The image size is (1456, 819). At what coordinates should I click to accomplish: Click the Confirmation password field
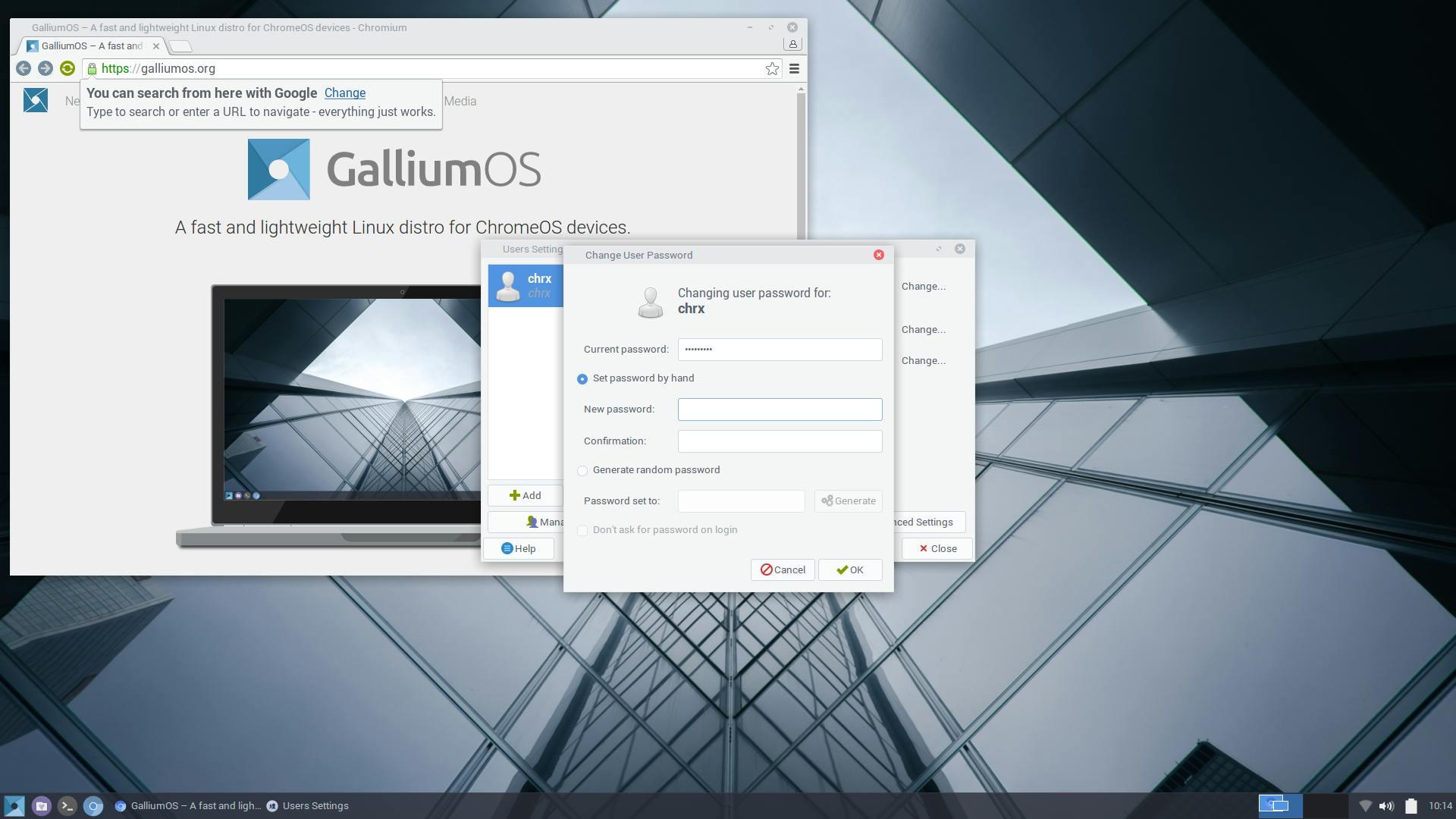coord(780,441)
